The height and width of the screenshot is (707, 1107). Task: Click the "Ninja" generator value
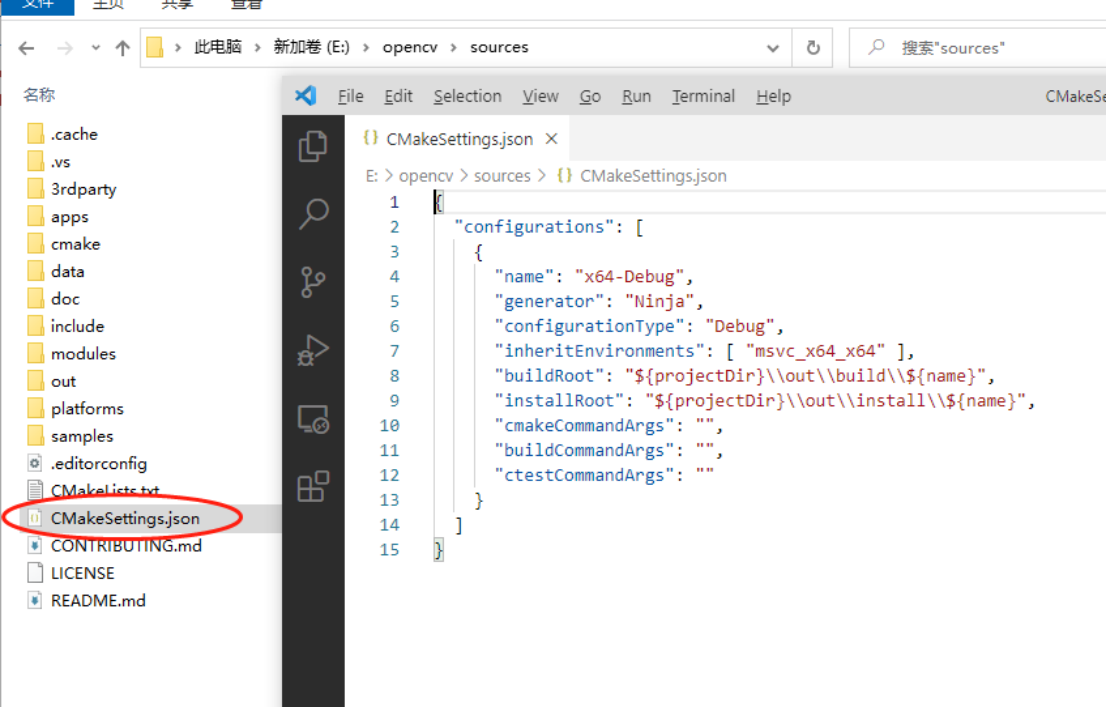[659, 302]
